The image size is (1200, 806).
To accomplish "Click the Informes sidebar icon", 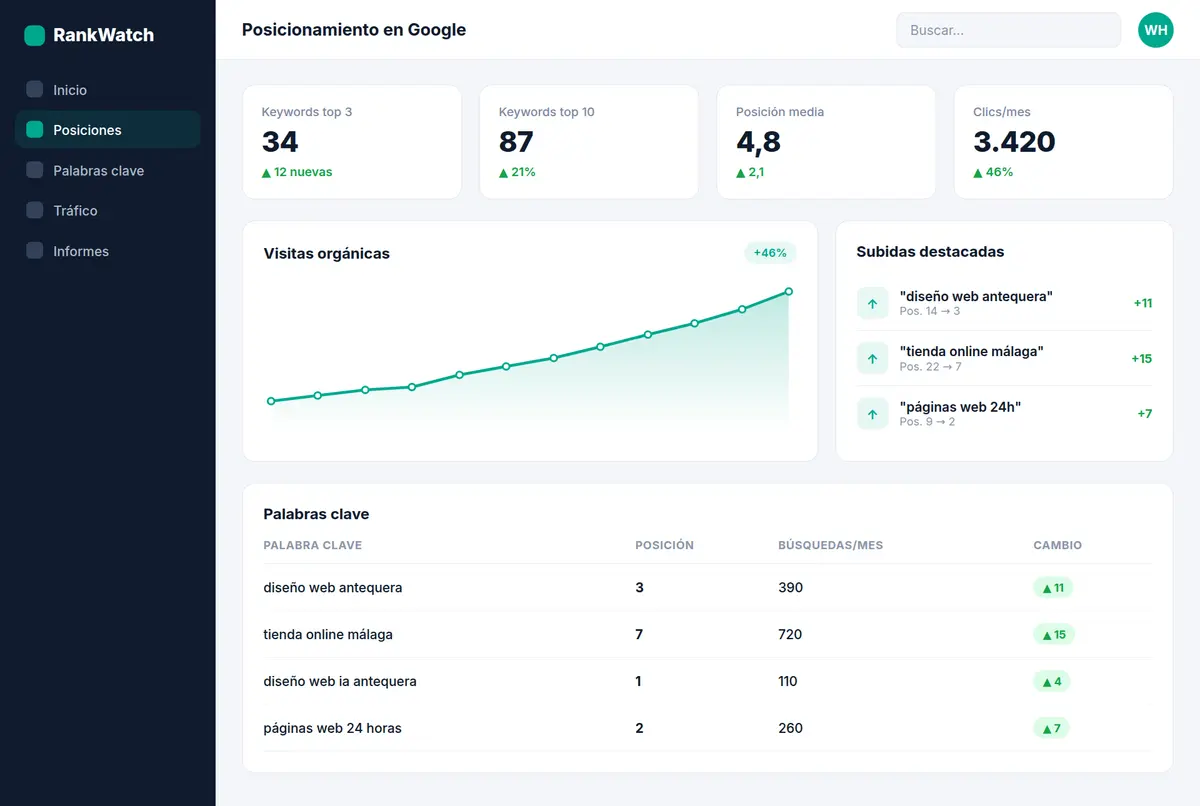I will [35, 251].
